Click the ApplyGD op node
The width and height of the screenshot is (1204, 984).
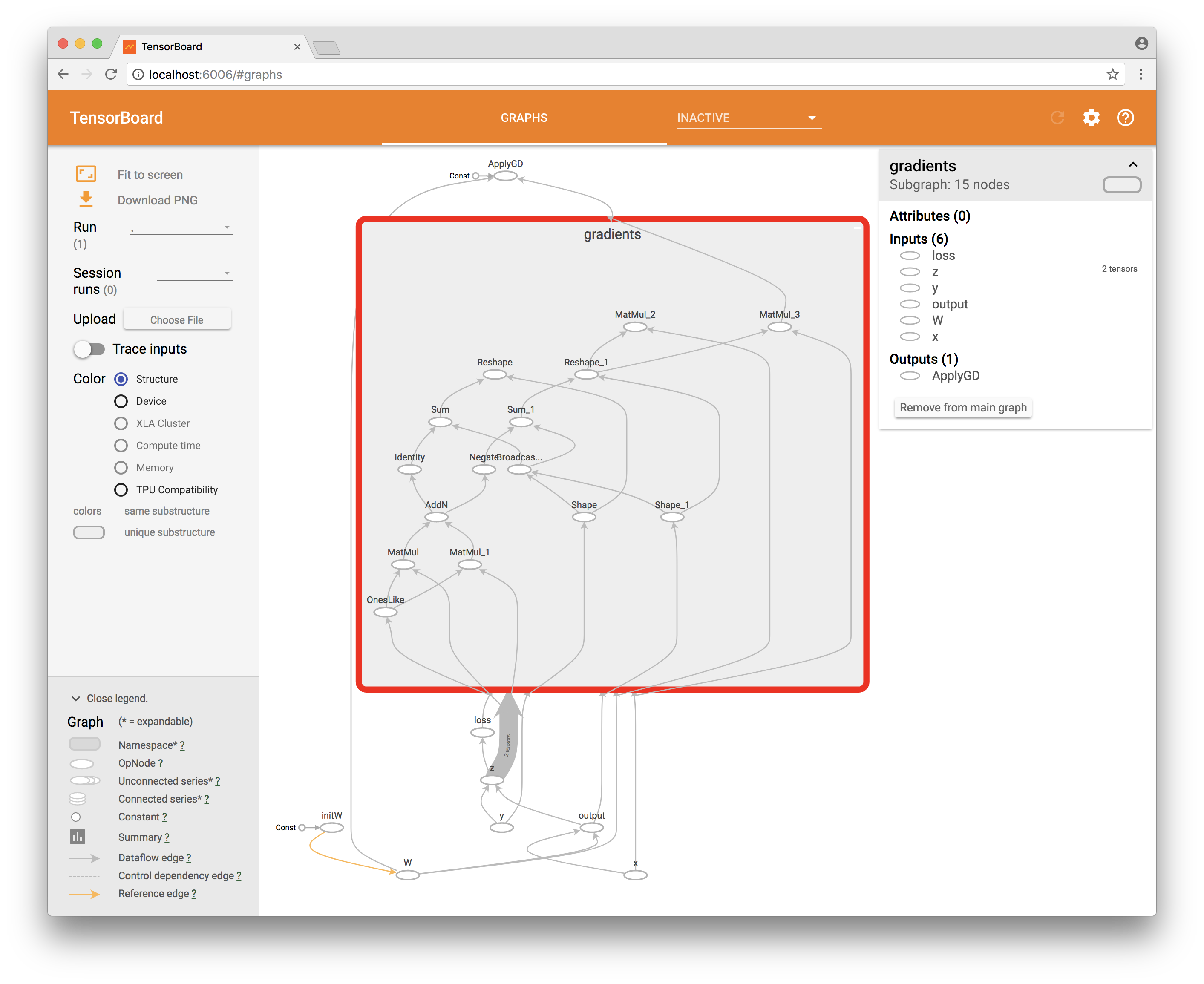[x=505, y=176]
